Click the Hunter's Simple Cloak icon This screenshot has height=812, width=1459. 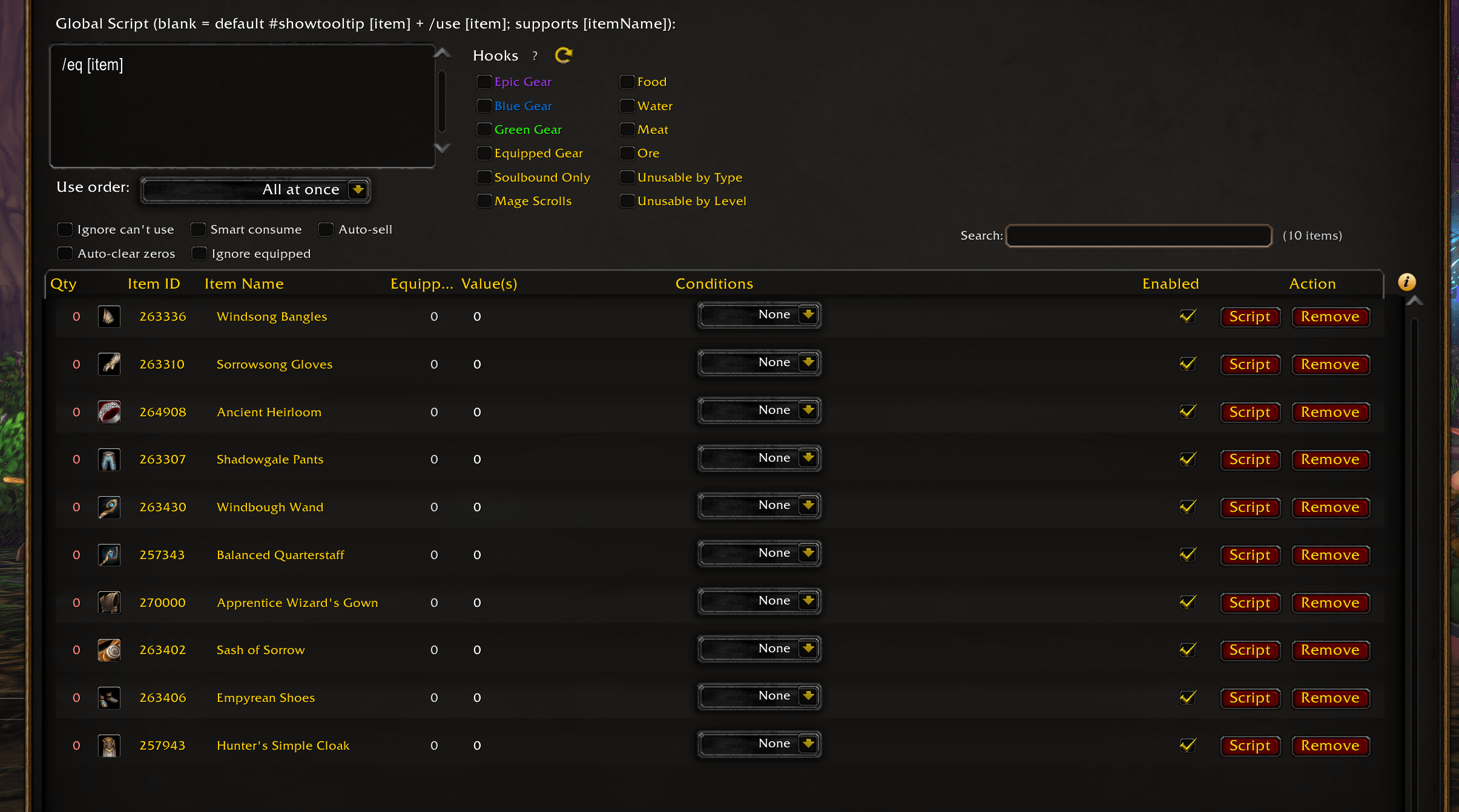click(x=109, y=745)
